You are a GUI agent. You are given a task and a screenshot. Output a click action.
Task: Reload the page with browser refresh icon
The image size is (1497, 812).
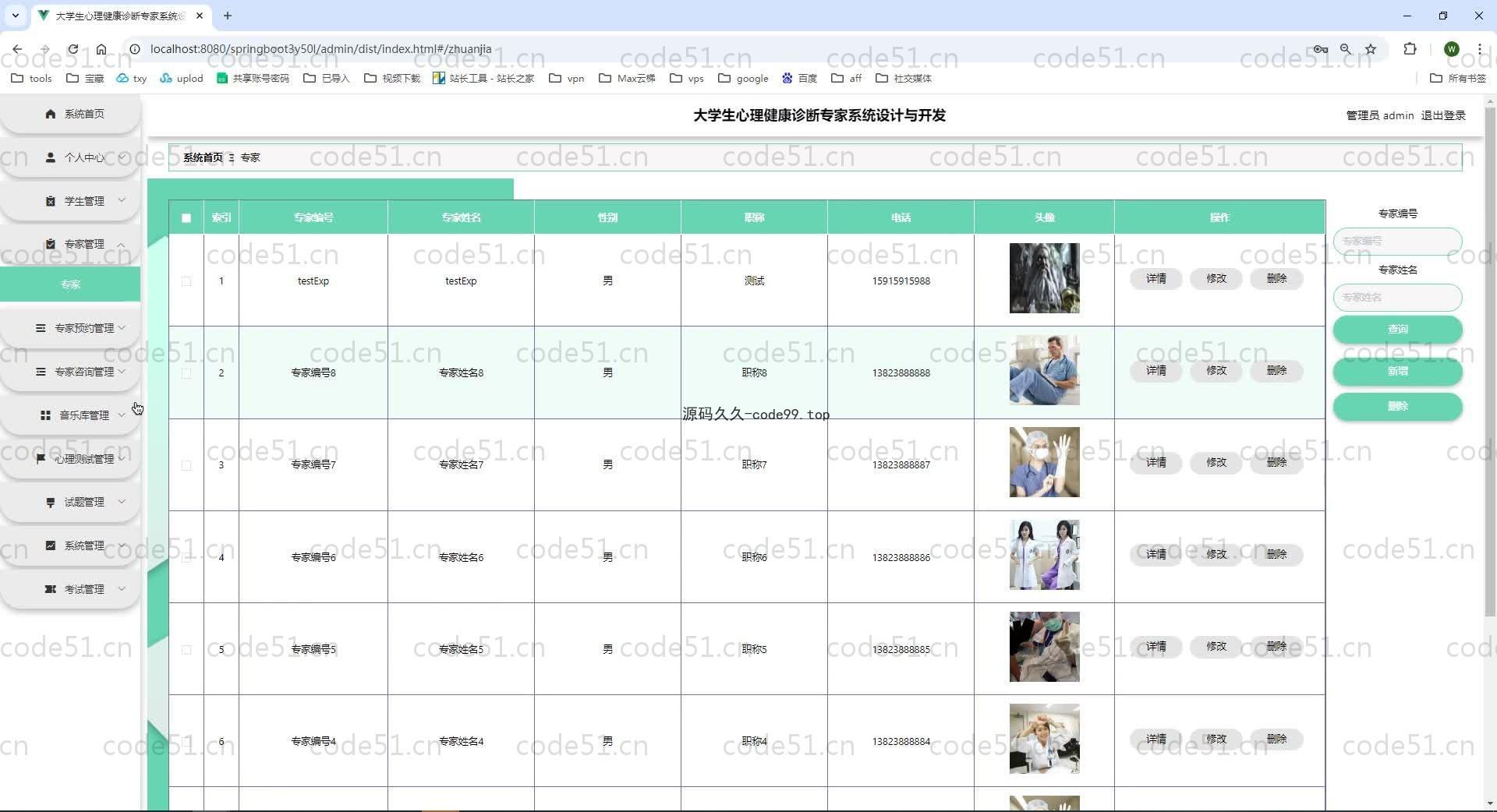73,49
